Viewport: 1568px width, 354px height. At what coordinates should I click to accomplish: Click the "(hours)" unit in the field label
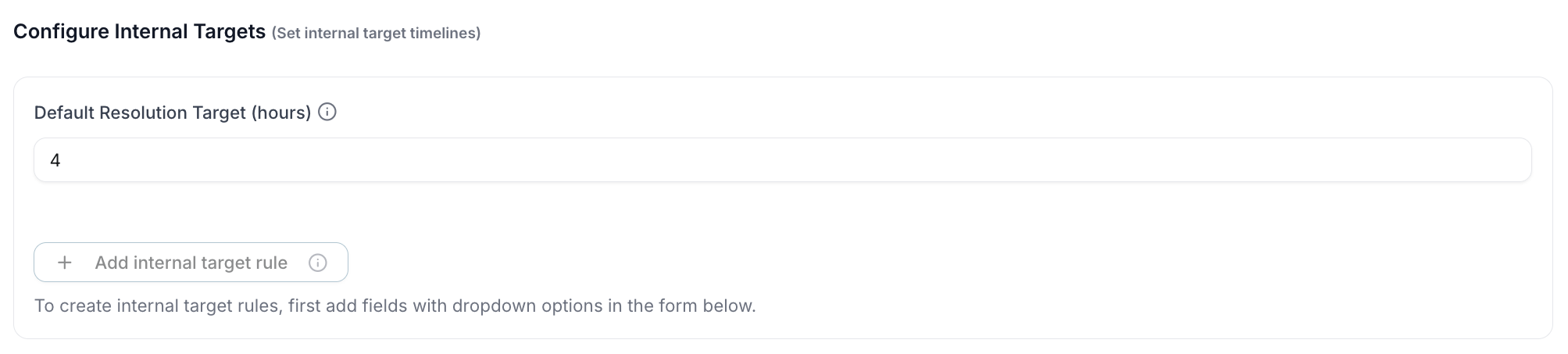coord(281,113)
